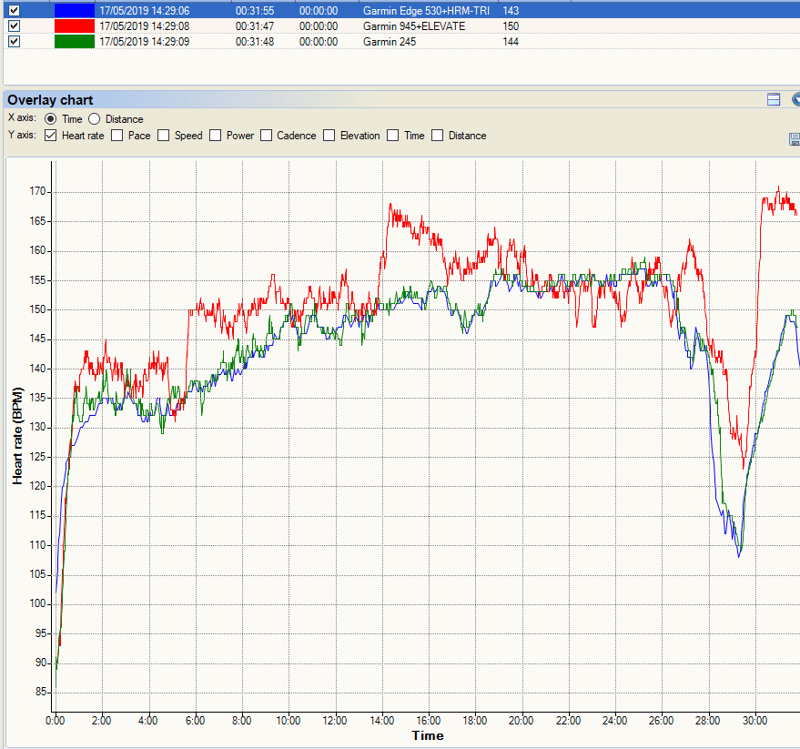The height and width of the screenshot is (749, 800).
Task: Click the Time label below the chart
Action: point(428,735)
